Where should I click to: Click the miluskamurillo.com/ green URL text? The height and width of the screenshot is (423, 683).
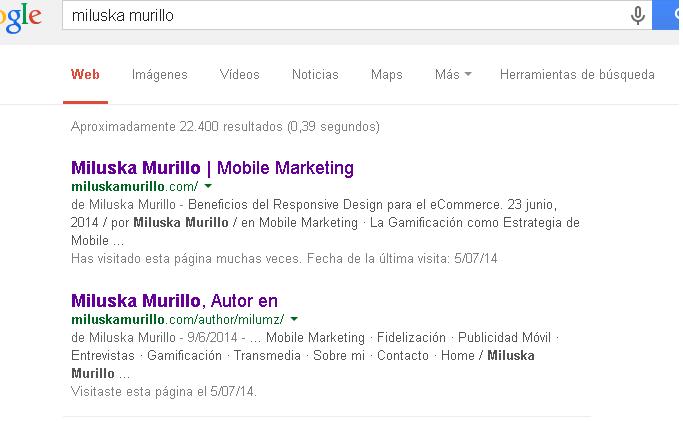point(135,186)
